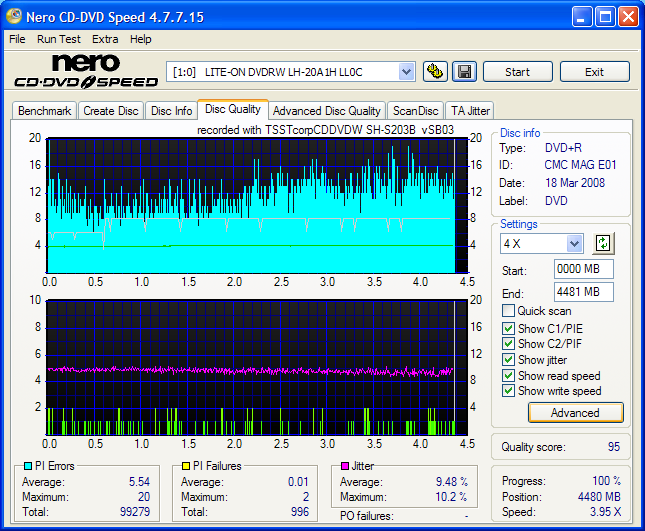This screenshot has height=531, width=645.
Task: Click the application icon in the title bar
Action: 15,17
